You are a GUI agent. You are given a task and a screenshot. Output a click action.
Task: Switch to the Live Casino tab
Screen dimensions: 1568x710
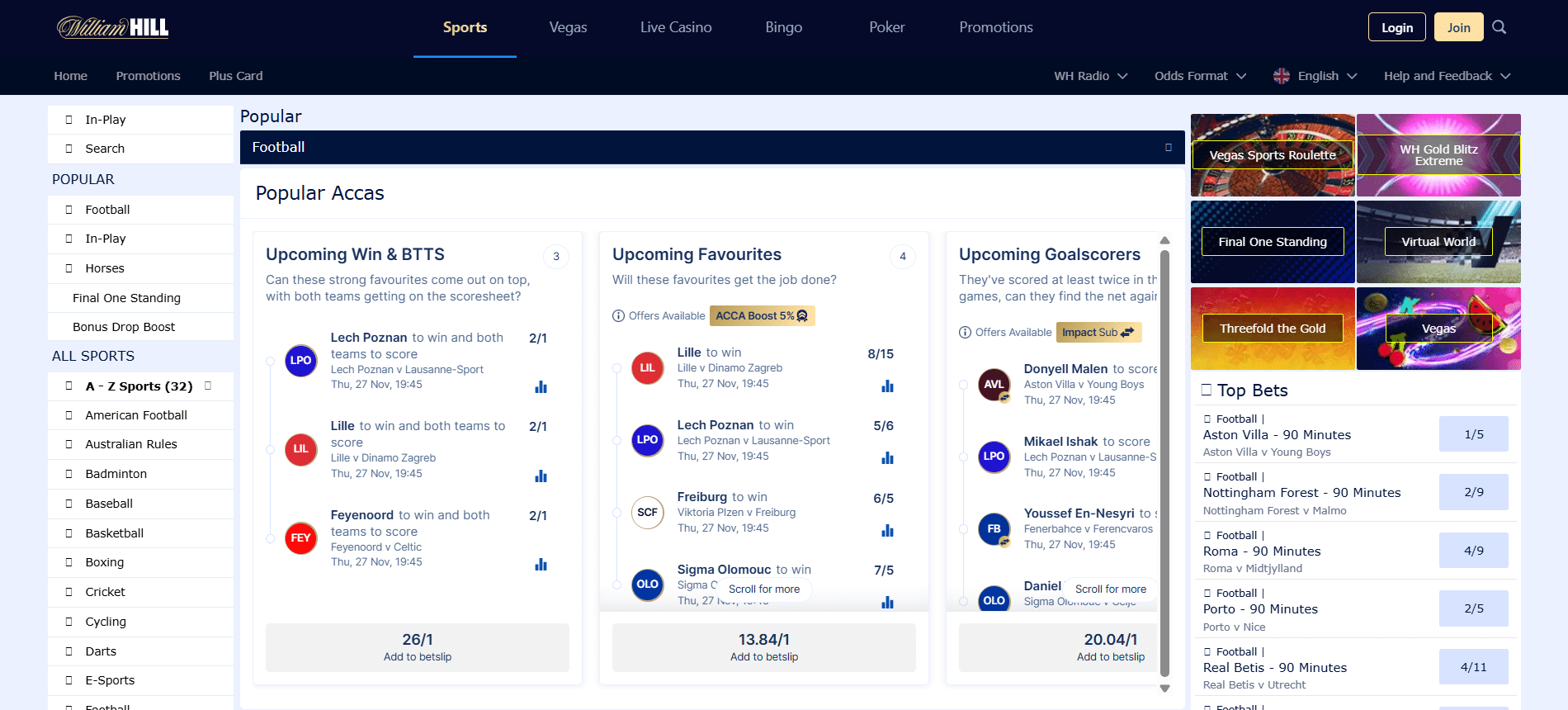coord(676,27)
